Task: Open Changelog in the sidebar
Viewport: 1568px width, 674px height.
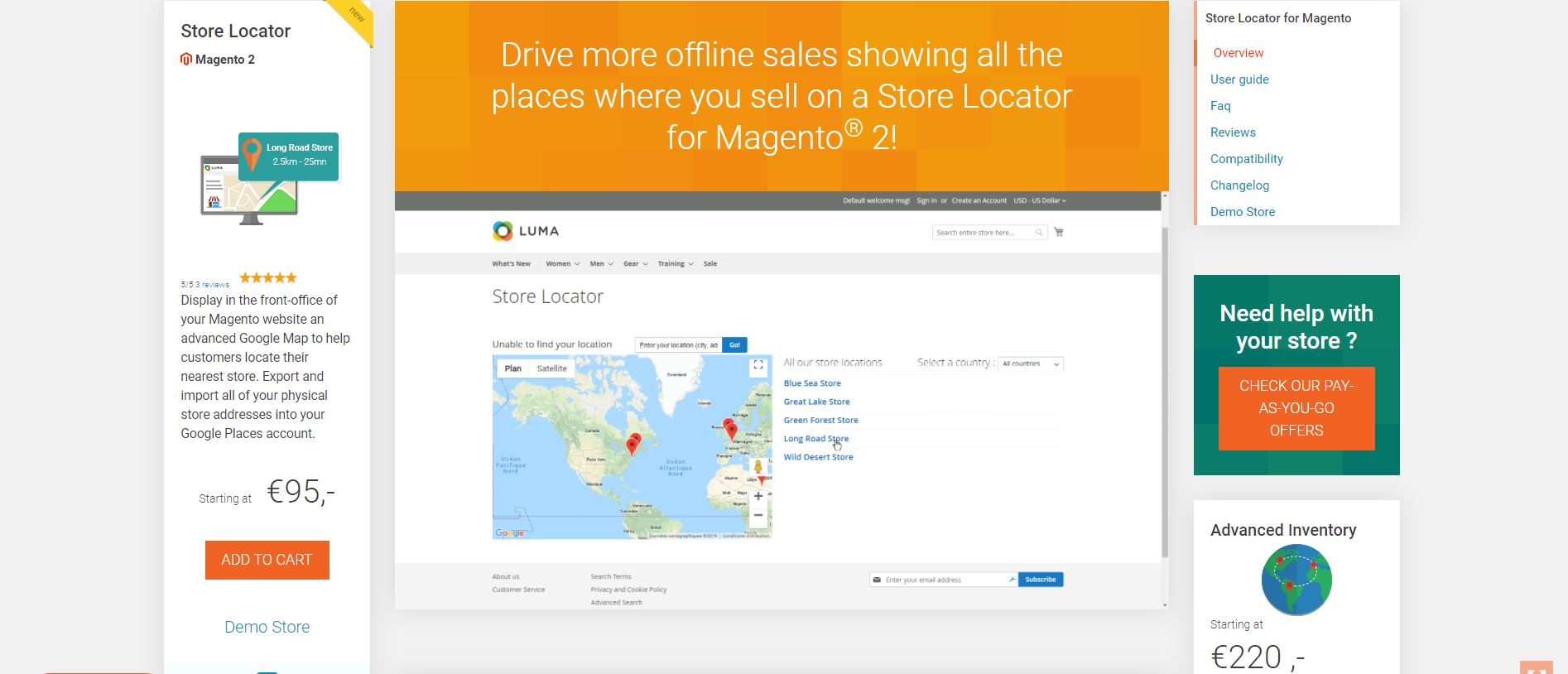Action: click(x=1239, y=185)
